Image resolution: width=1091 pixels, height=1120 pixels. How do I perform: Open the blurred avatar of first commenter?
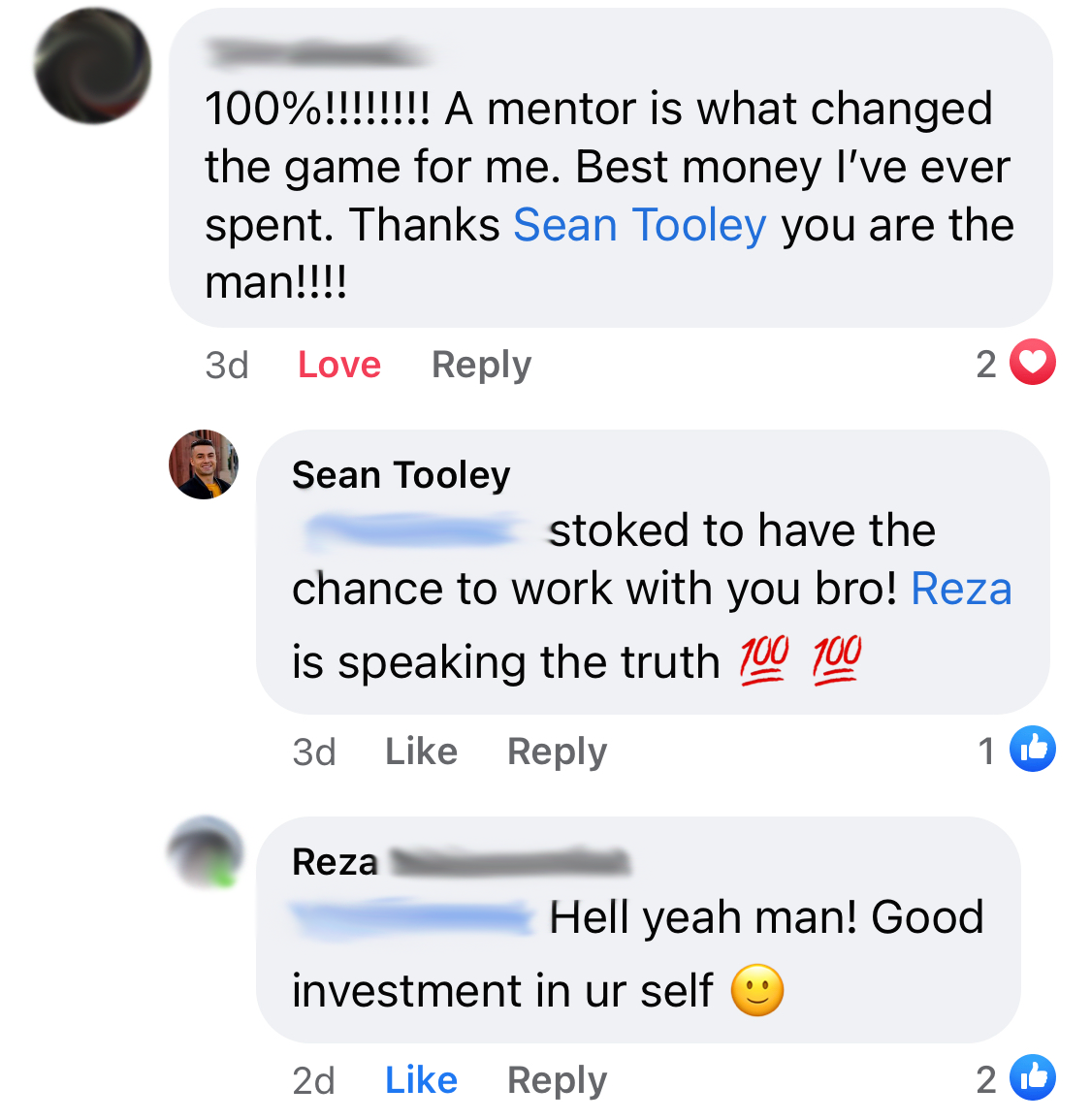[93, 66]
